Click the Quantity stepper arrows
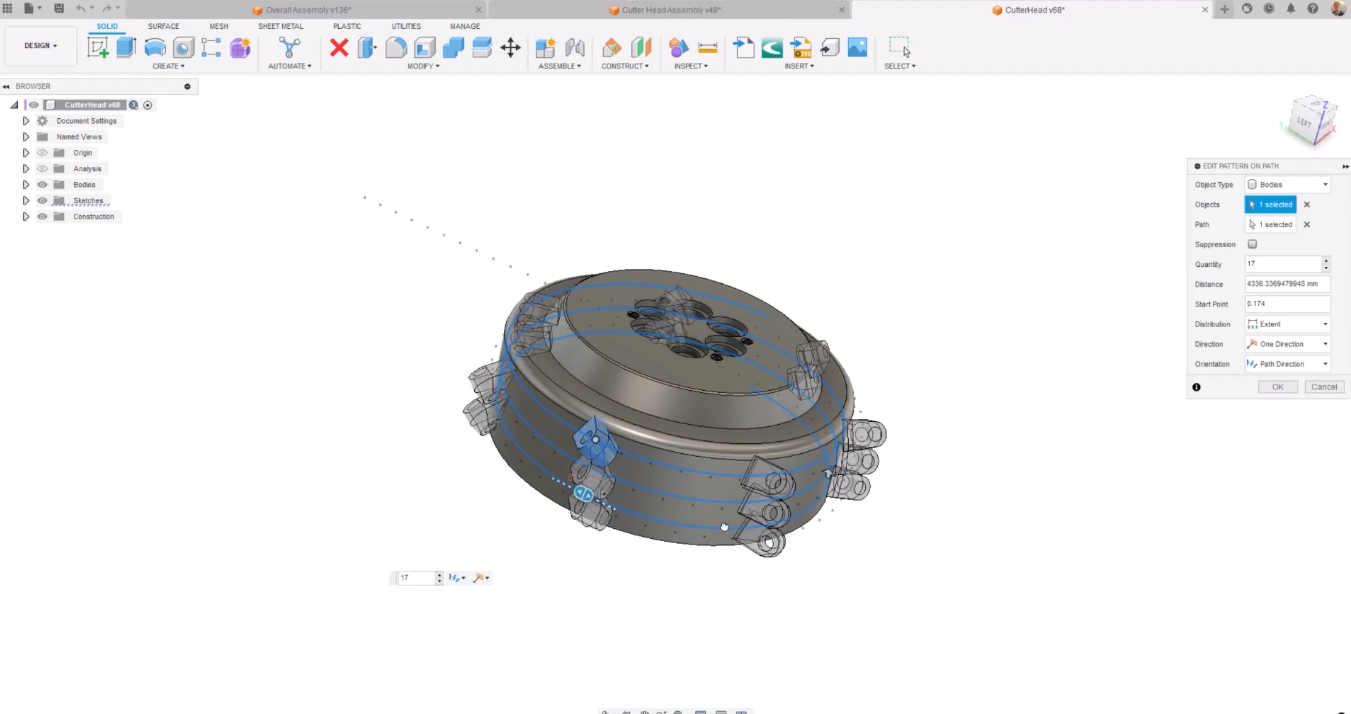The image size is (1351, 714). point(1326,264)
